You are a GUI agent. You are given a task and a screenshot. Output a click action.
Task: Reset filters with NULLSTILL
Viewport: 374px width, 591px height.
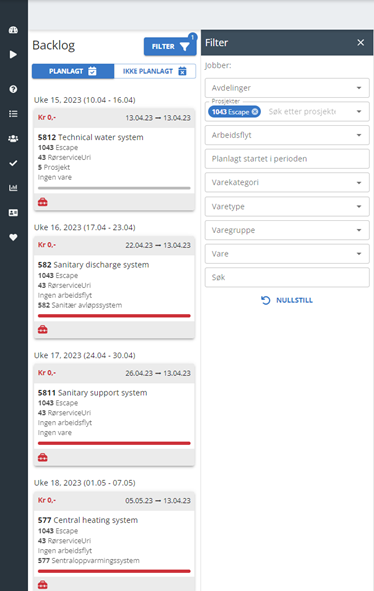[287, 300]
